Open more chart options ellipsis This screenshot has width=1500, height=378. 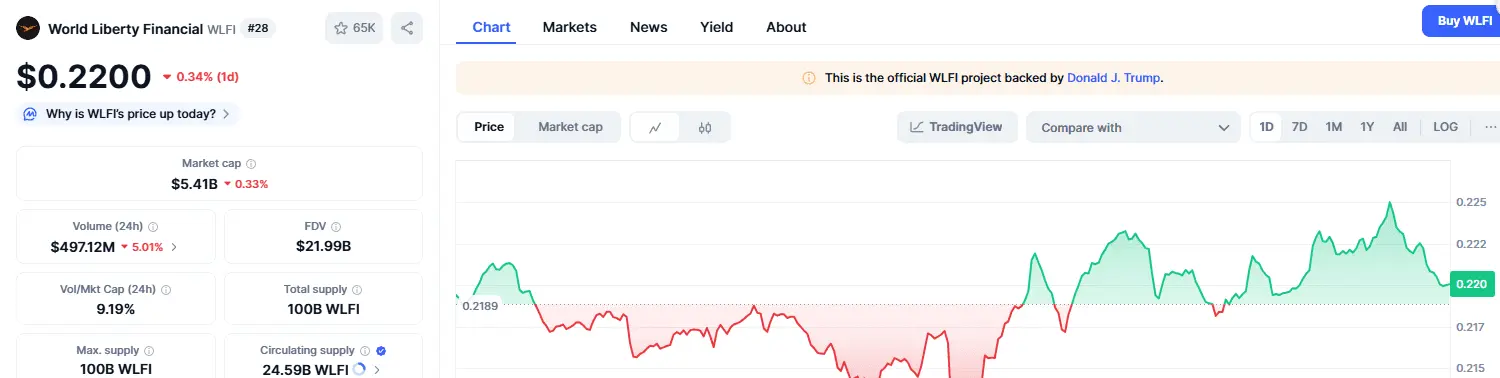1490,127
